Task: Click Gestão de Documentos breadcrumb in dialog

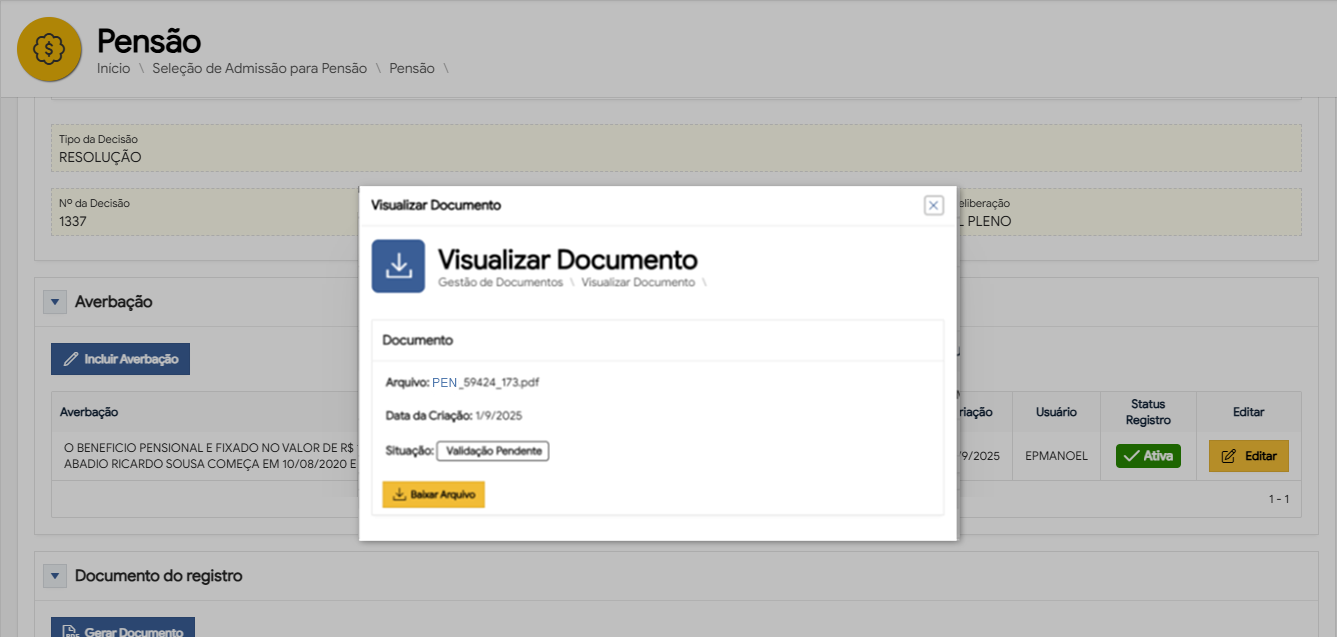Action: (x=500, y=283)
